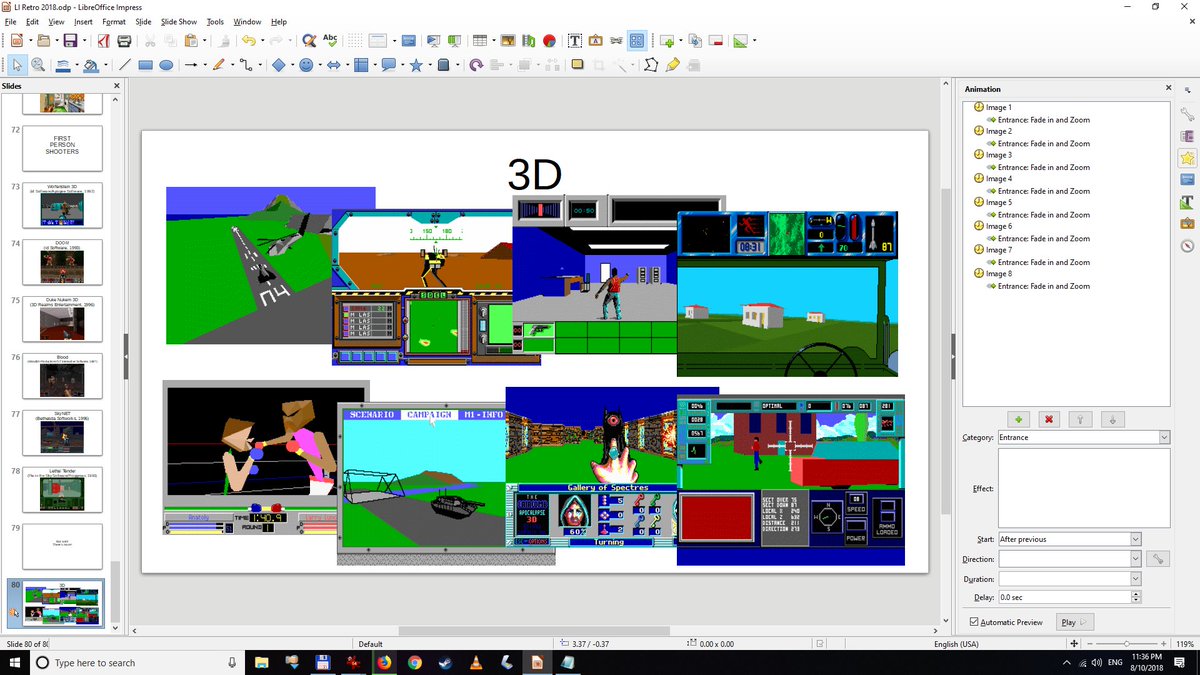Open the File menu
The width and height of the screenshot is (1200, 675).
tap(12, 21)
